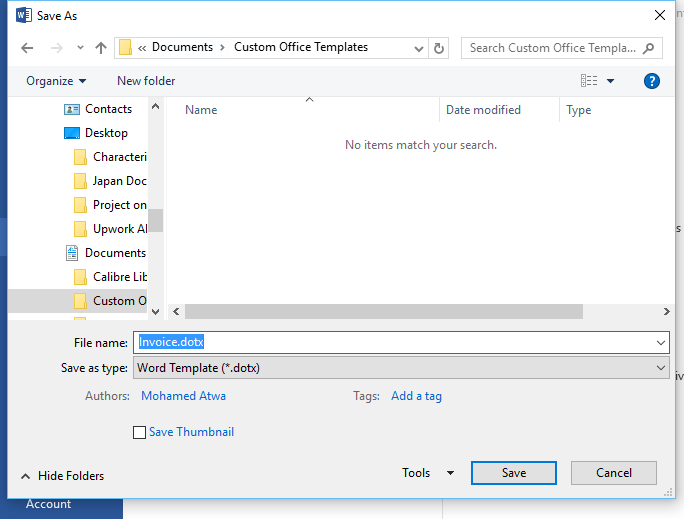Click the Back navigation arrow
Viewport: 684px width, 519px height.
(27, 48)
